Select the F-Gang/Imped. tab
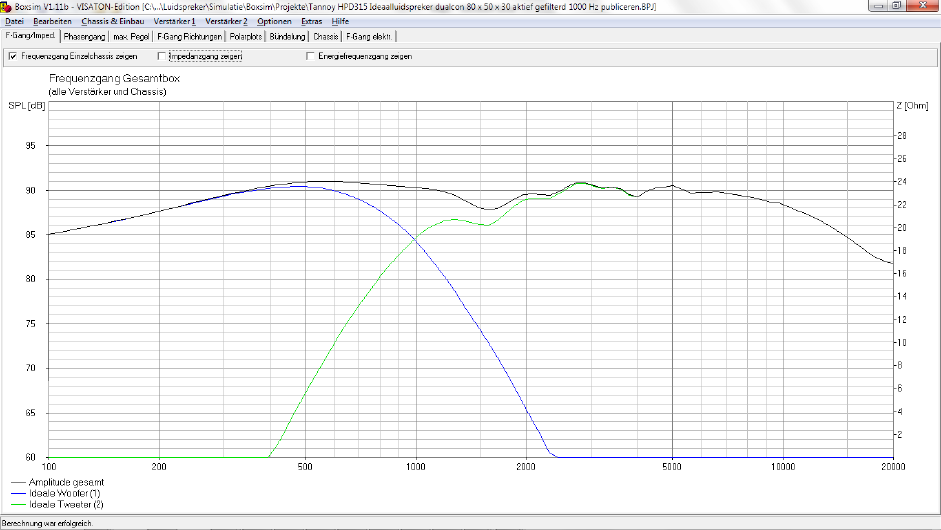 coord(31,35)
